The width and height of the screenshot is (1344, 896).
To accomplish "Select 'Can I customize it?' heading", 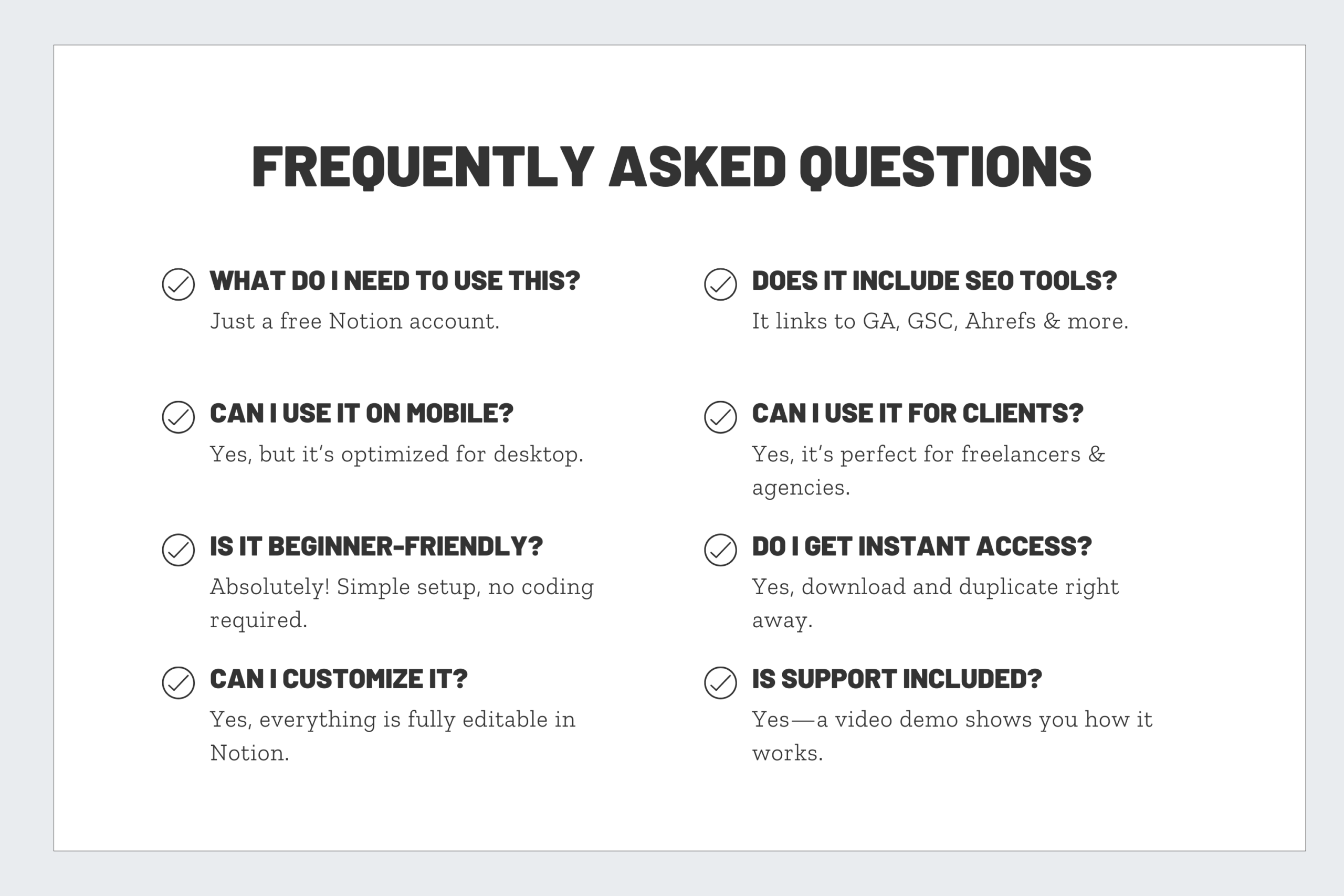I will [x=338, y=679].
